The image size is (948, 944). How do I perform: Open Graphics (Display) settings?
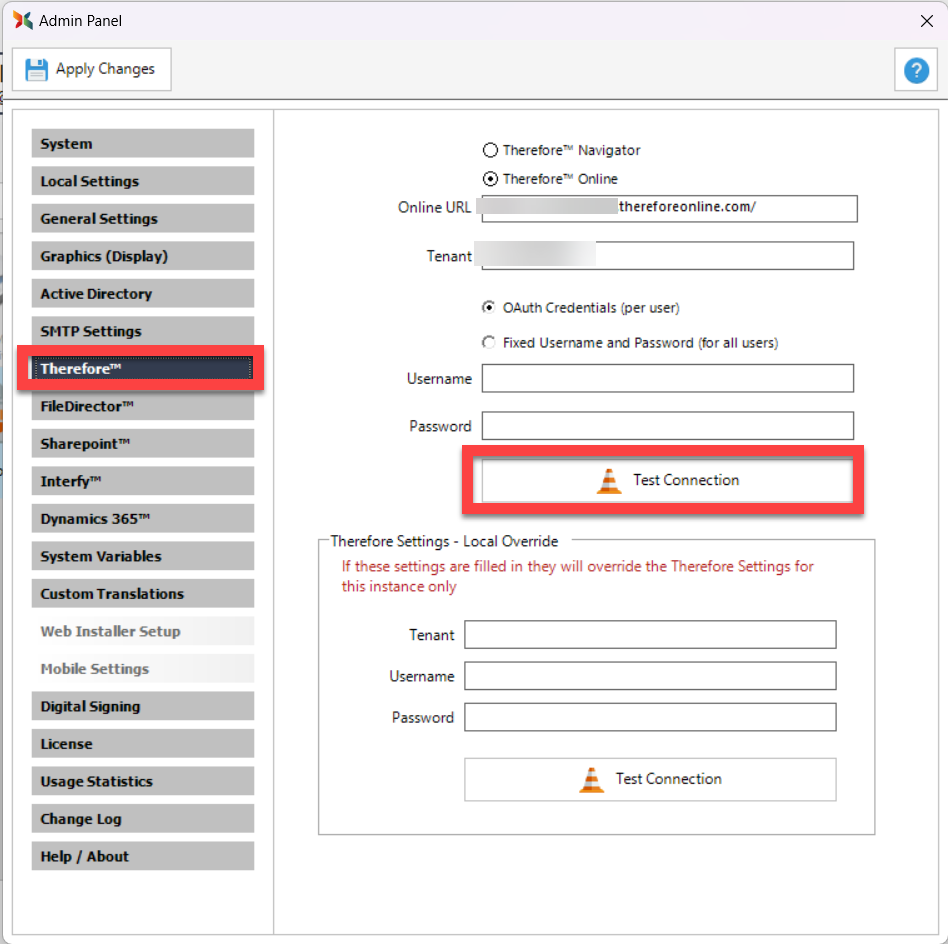pos(143,256)
